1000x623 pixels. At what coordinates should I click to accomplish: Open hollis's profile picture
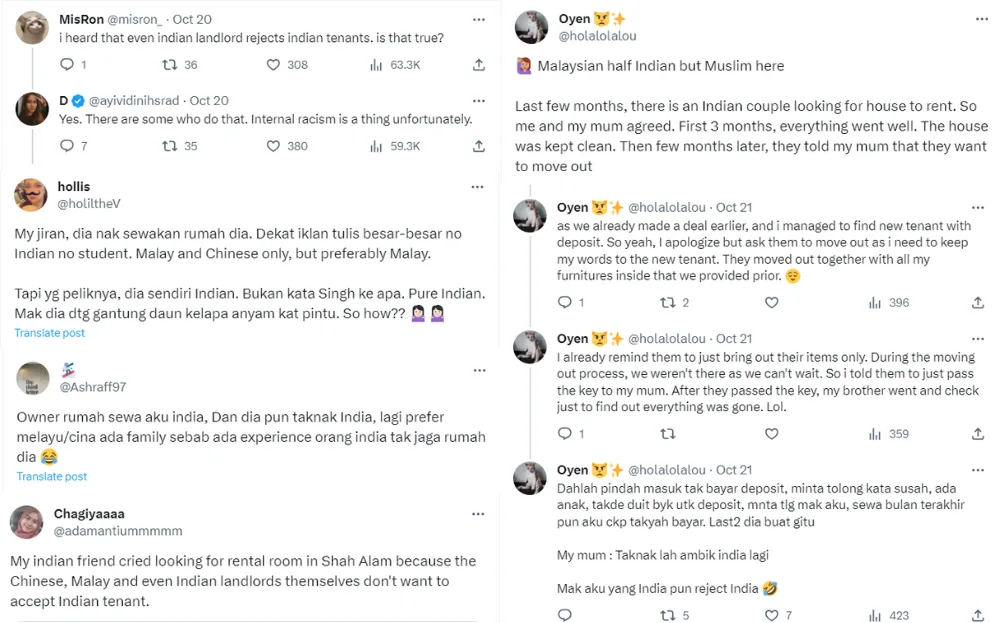(x=32, y=194)
